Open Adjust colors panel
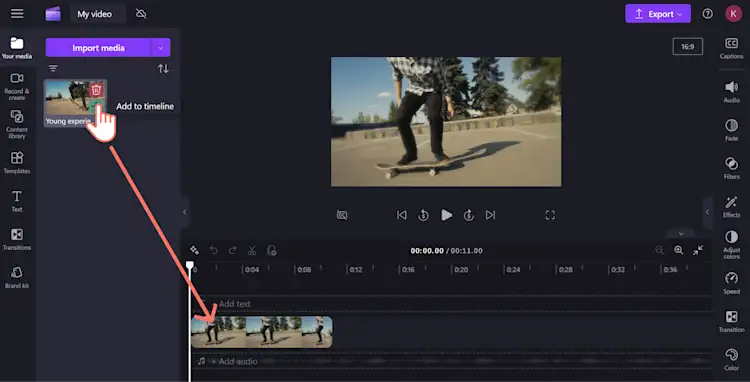 pos(731,244)
